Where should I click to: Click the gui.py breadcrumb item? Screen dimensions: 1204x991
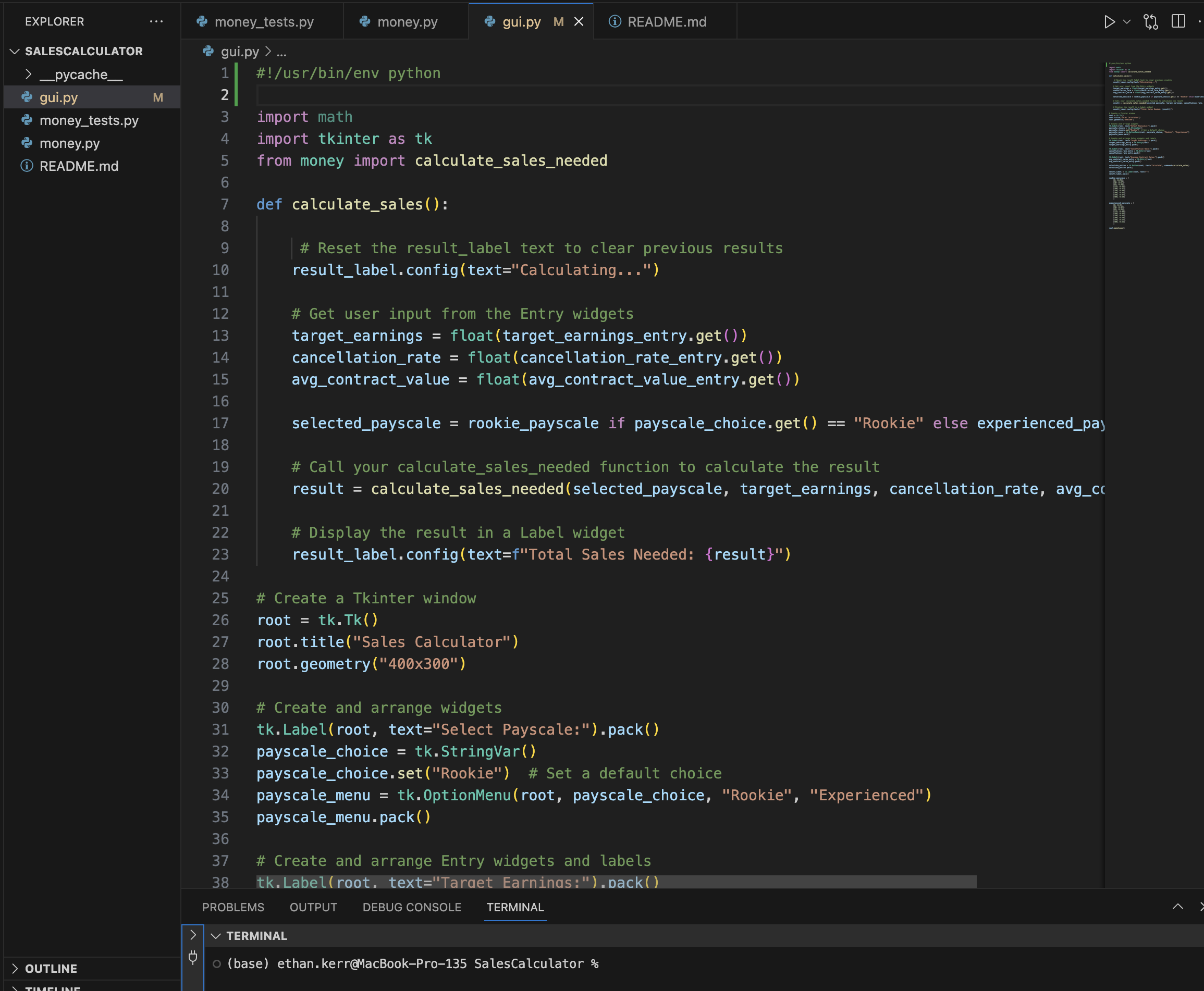click(x=239, y=52)
